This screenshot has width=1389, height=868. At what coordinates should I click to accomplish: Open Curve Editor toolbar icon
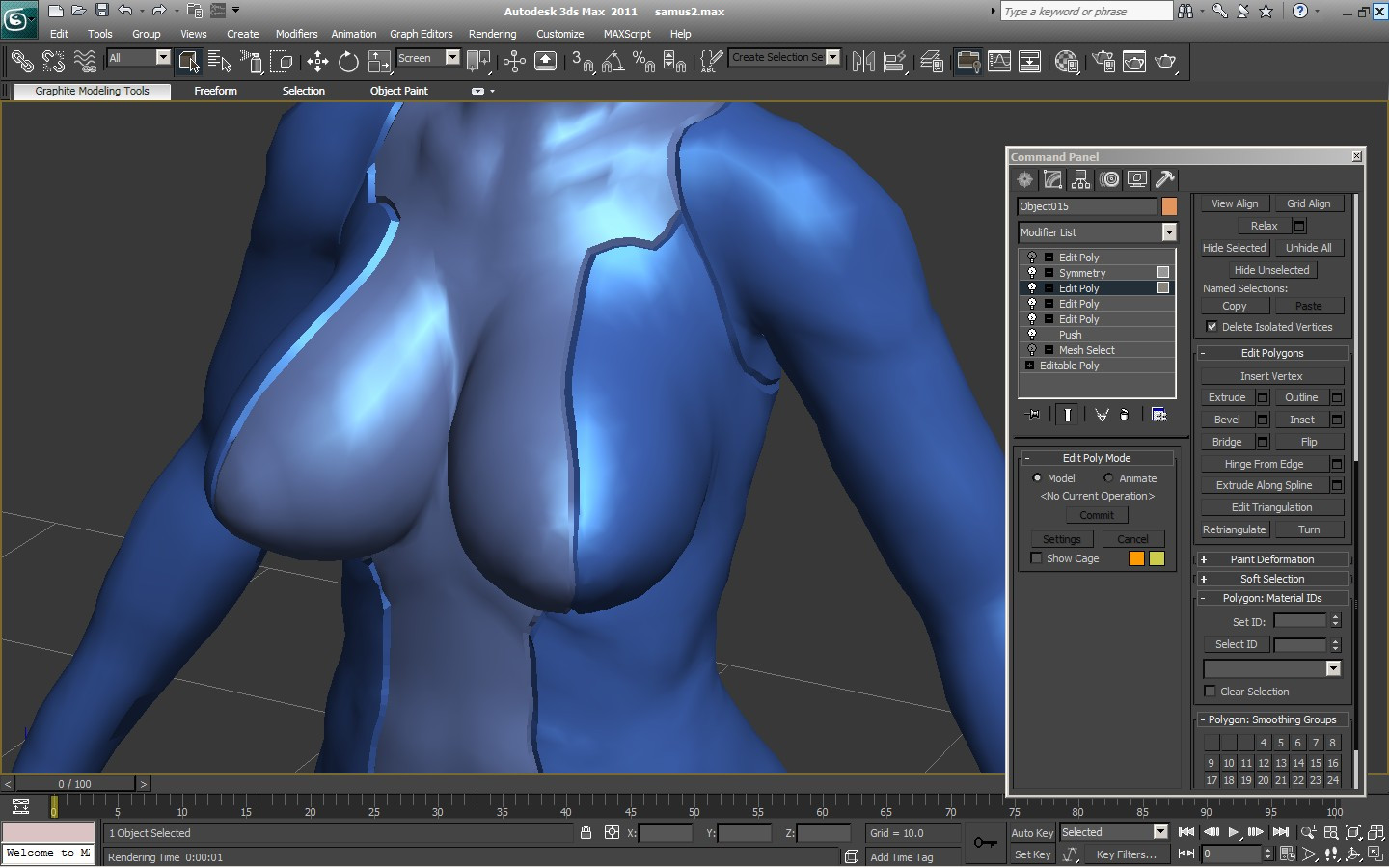999,62
